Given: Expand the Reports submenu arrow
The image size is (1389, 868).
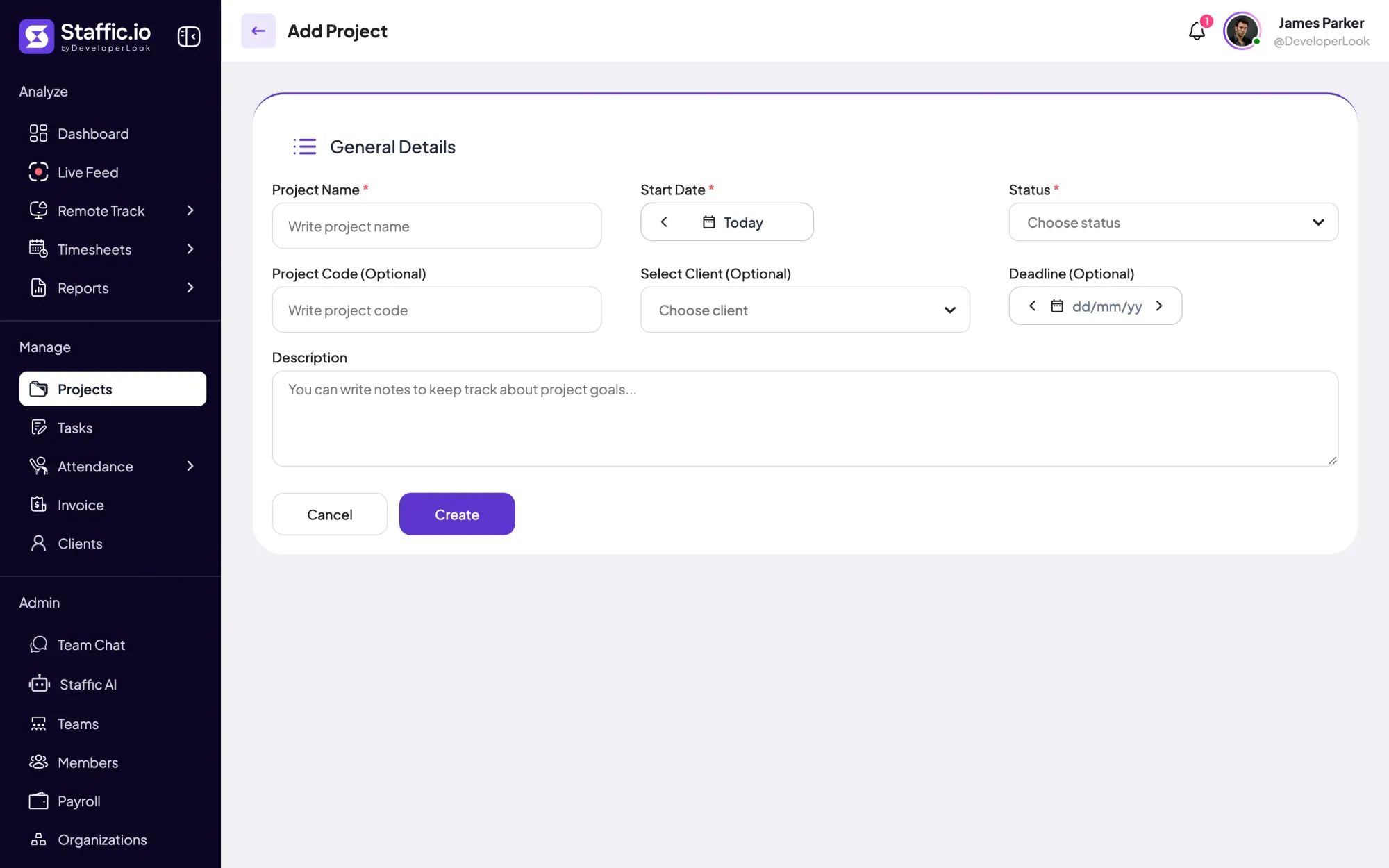Looking at the screenshot, I should coord(190,287).
